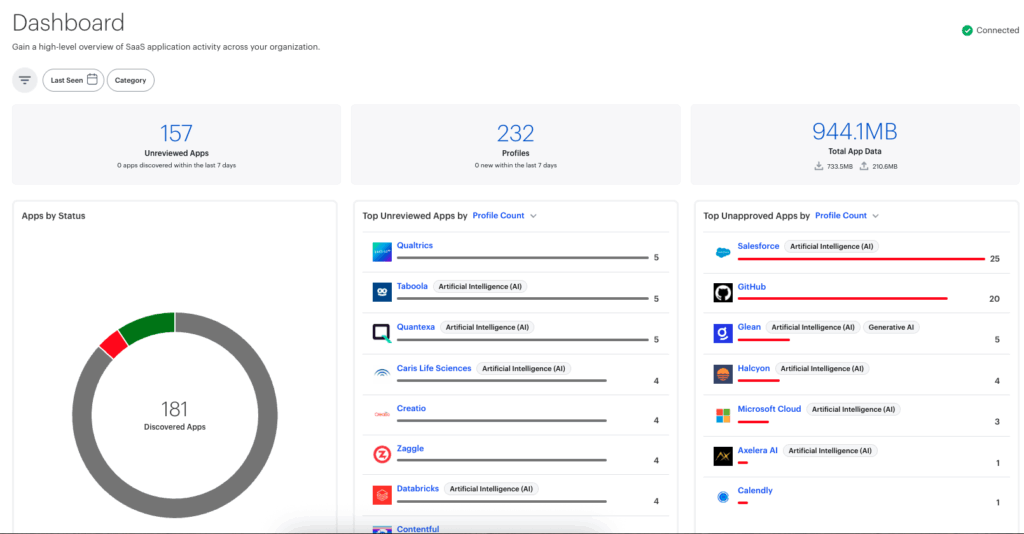Click the Databricks app logo
Screen dimensions: 1024x534
click(382, 495)
